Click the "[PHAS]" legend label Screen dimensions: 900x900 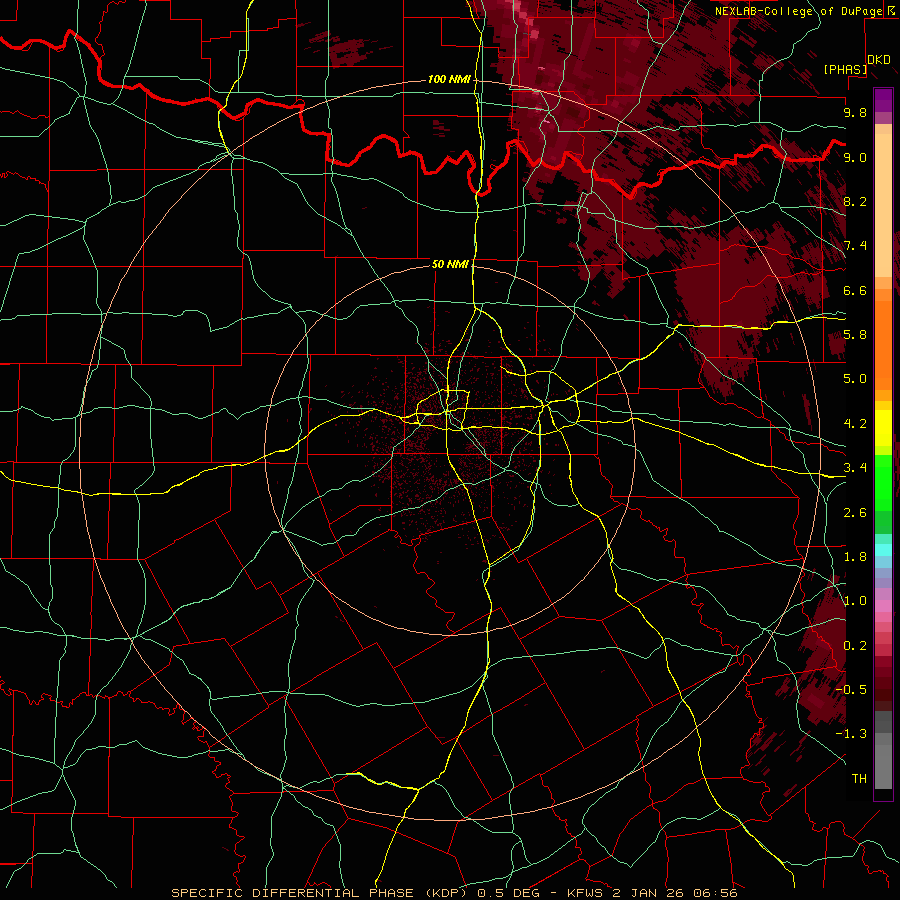(845, 69)
